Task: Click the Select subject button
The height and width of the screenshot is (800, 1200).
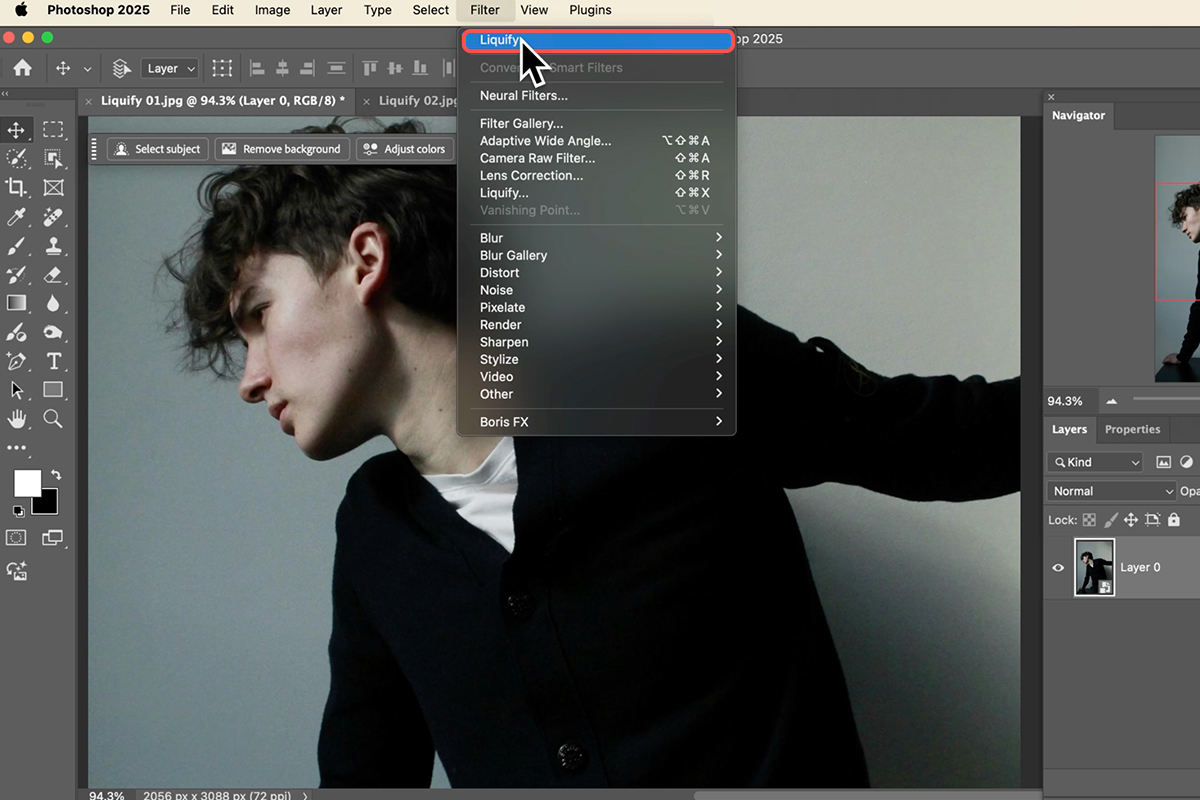Action: tap(158, 149)
